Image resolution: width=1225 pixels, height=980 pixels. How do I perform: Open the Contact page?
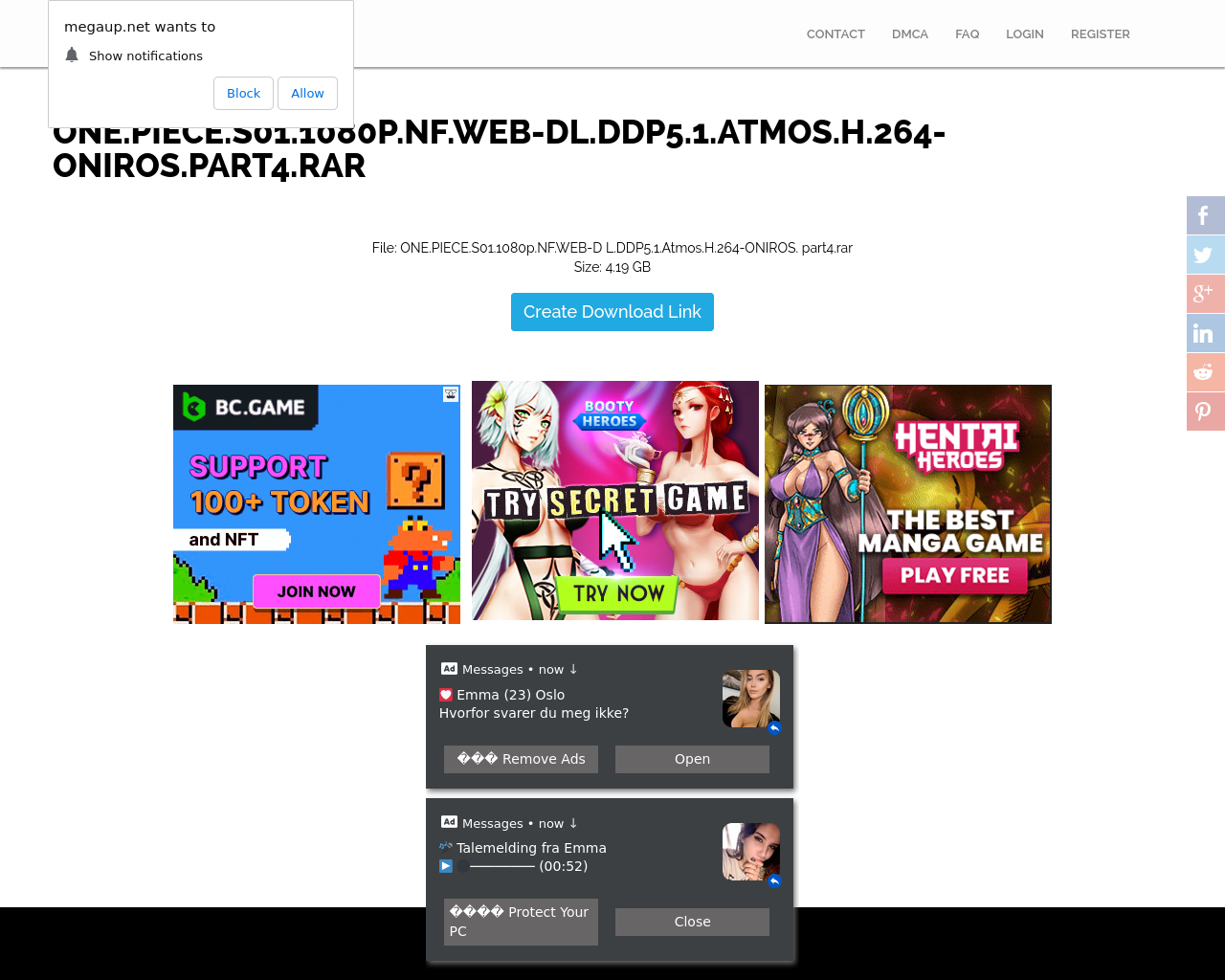point(835,34)
